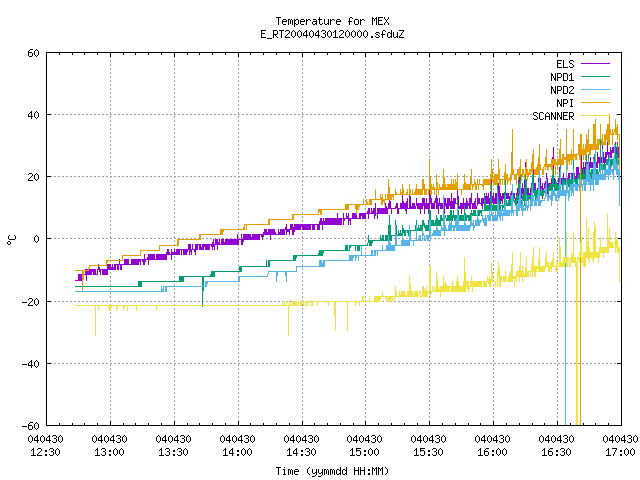Click the x-axis tick label 16:00
Image resolution: width=640 pixels, height=480 pixels.
click(x=492, y=453)
